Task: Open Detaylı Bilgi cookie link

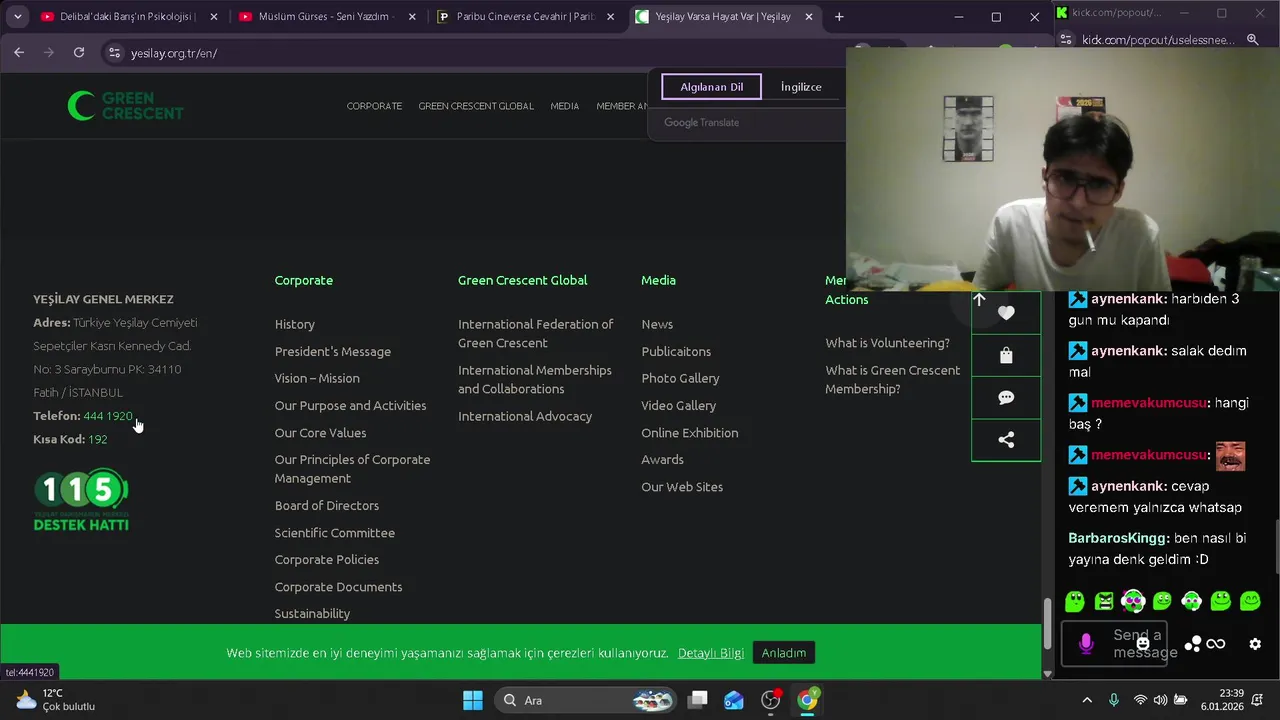Action: click(x=711, y=653)
